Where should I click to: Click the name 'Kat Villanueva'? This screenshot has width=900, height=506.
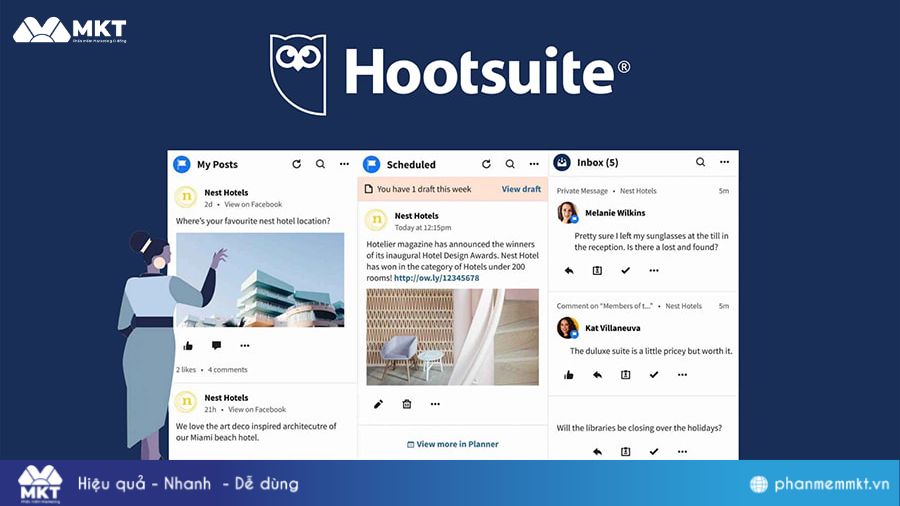click(x=612, y=328)
